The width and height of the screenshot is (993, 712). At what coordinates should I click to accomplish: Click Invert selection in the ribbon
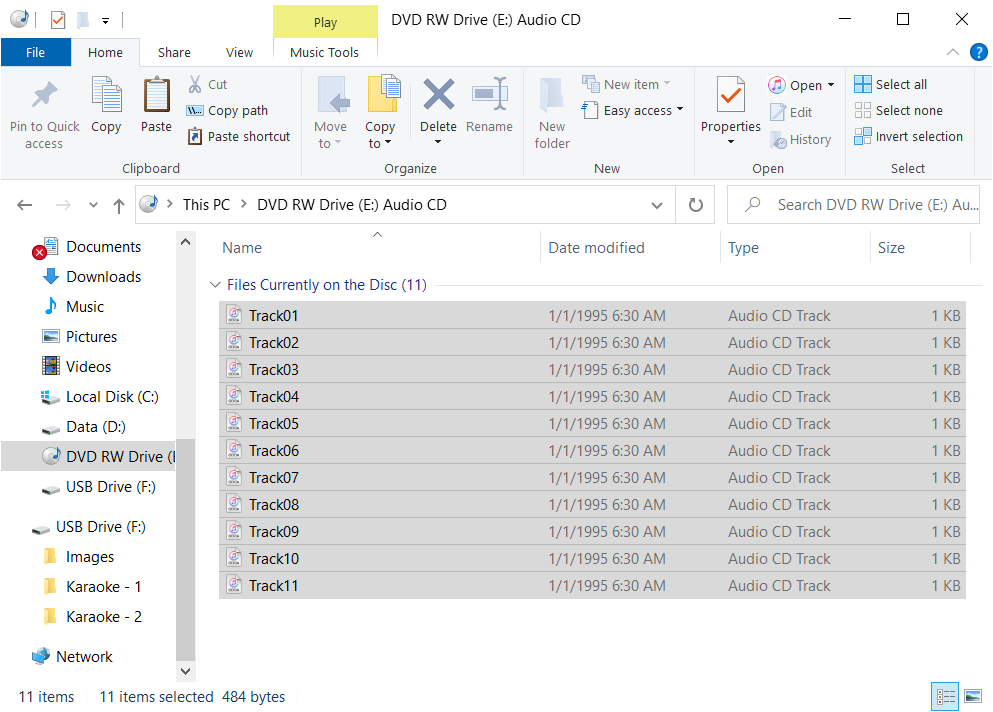click(908, 136)
